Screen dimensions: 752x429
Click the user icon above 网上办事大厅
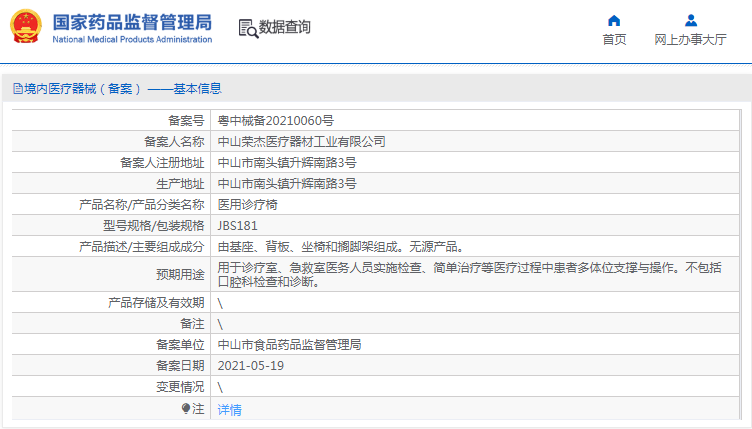coord(690,20)
